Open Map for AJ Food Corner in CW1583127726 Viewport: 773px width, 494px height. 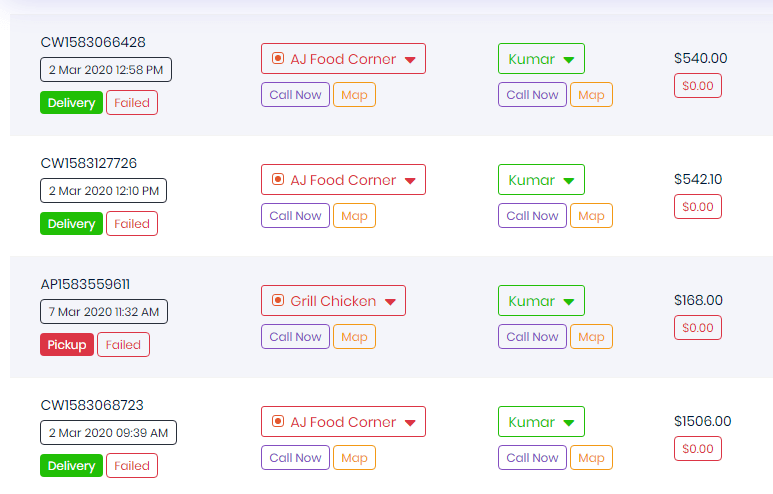coord(354,216)
